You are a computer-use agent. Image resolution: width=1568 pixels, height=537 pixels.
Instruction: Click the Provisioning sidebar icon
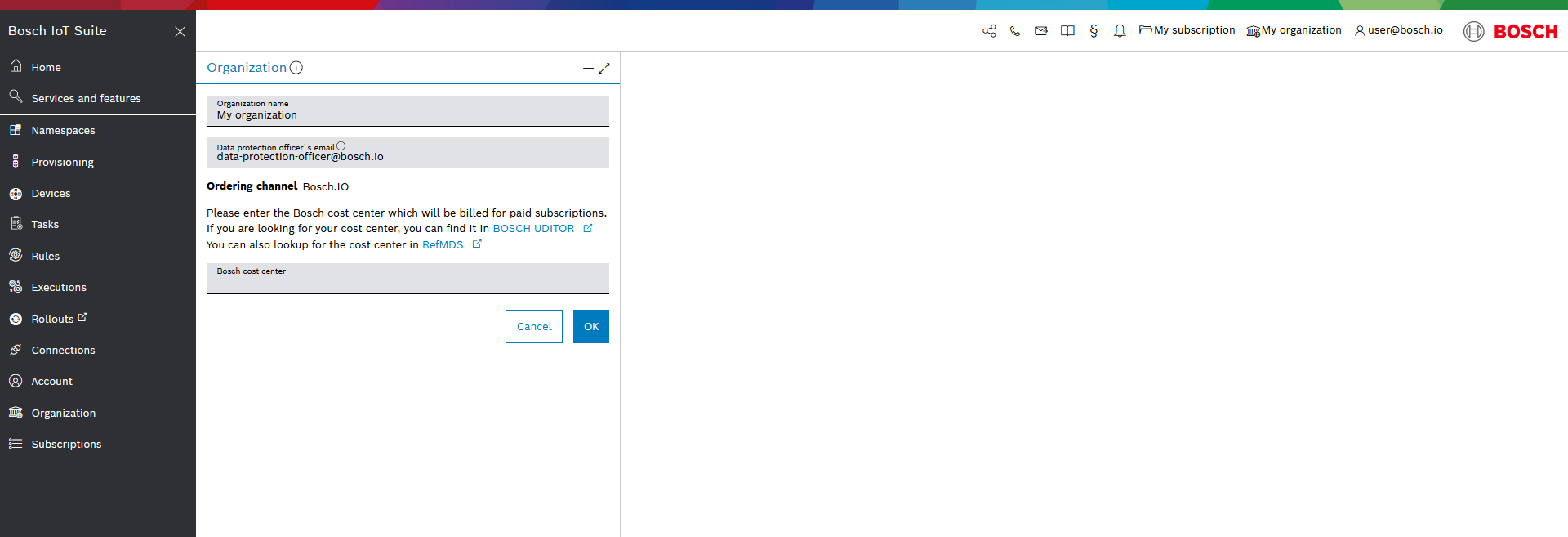[x=16, y=162]
